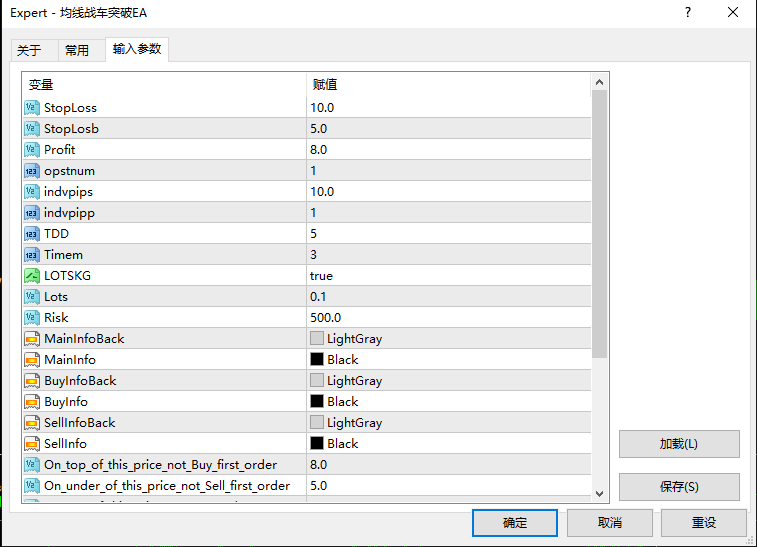Viewport: 757px width, 547px height.
Task: Click the TDD integer icon
Action: [31, 234]
